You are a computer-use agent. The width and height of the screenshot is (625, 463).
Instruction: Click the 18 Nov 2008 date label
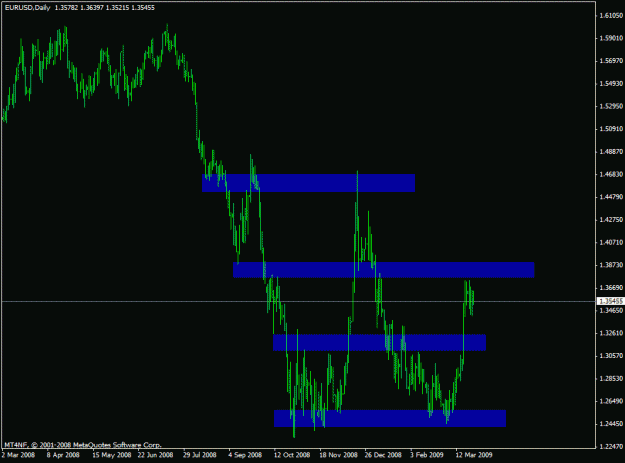point(338,455)
